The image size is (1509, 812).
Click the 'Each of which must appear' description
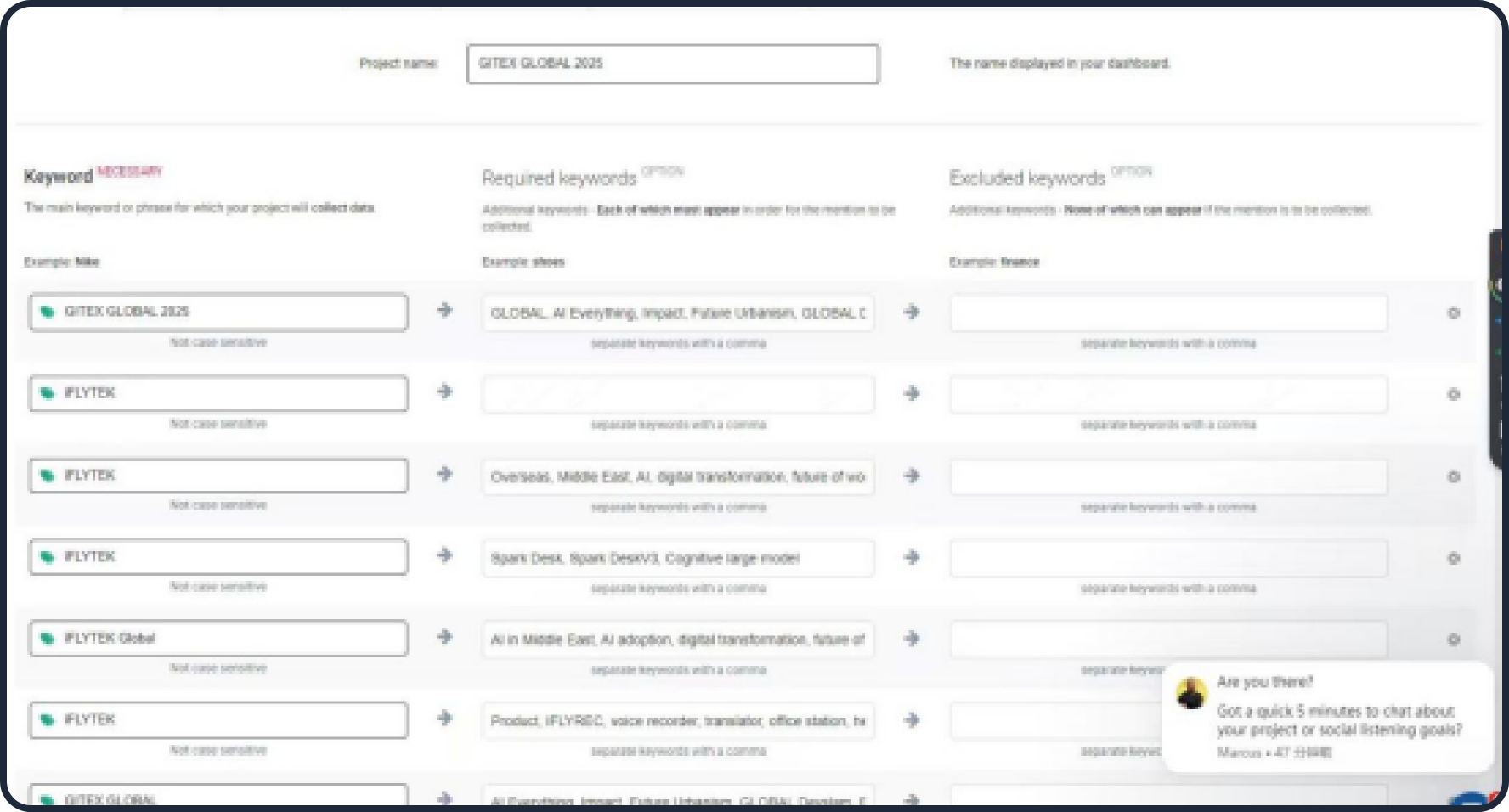pos(688,218)
